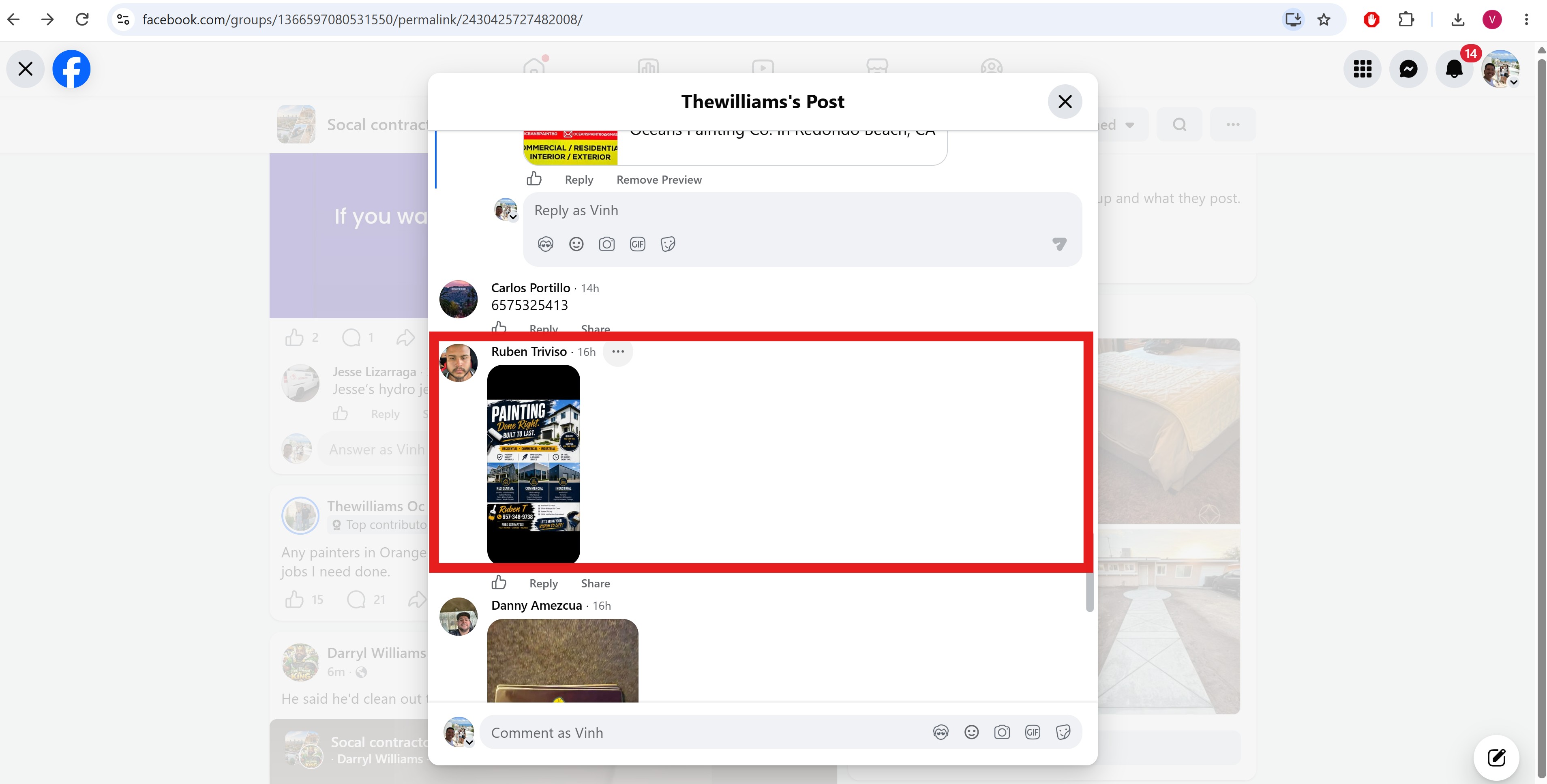This screenshot has height=784, width=1547.
Task: Focus the Comment as Vinh field
Action: click(x=703, y=733)
